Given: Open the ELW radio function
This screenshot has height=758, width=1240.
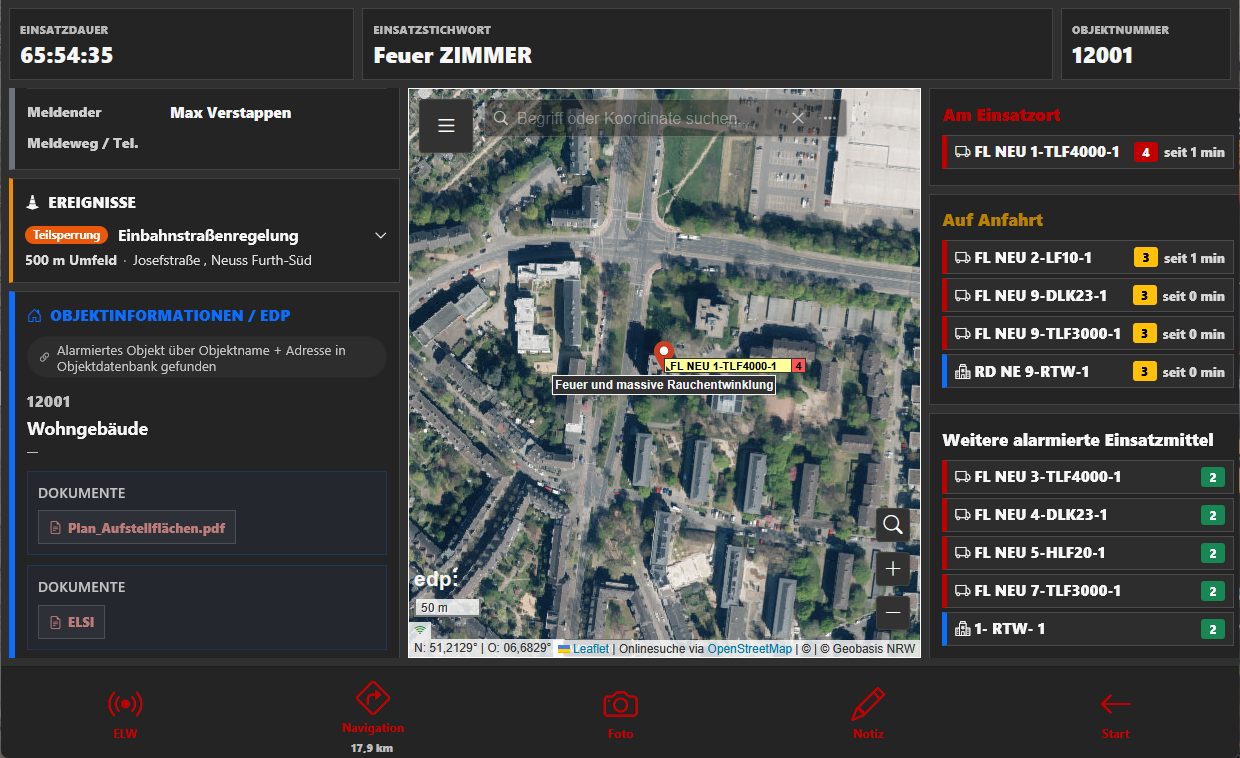Looking at the screenshot, I should (125, 712).
